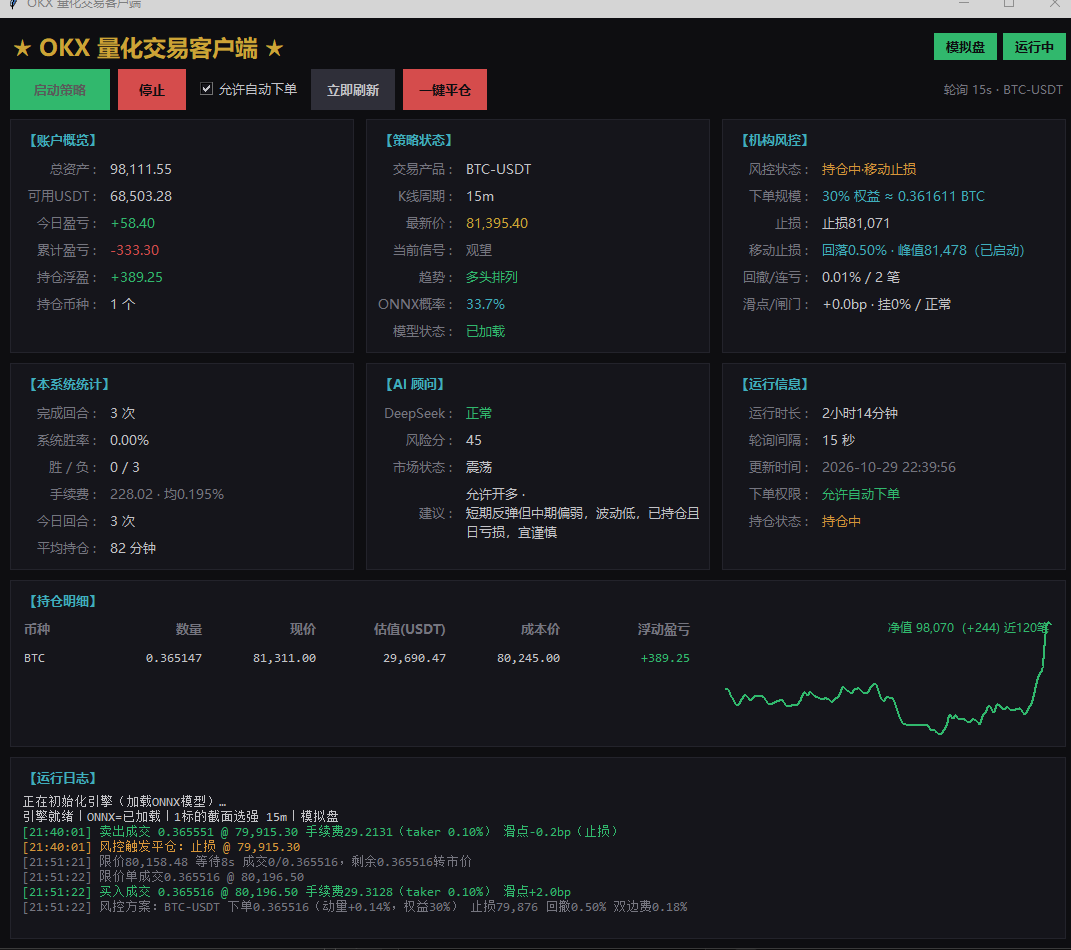Click the K线周期 value 15m
1071x950 pixels.
(x=480, y=196)
